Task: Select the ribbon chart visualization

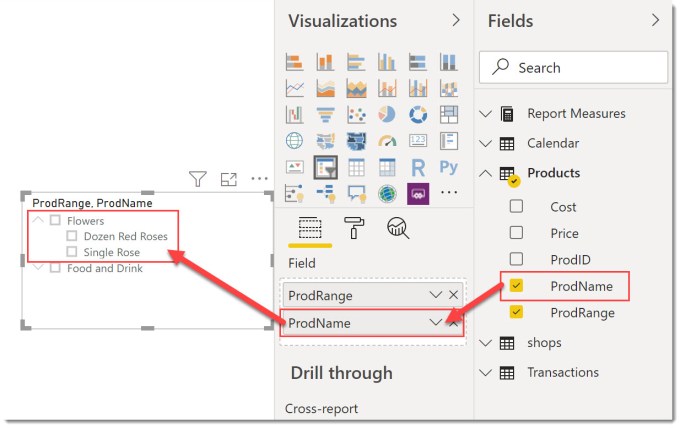Action: [x=448, y=88]
